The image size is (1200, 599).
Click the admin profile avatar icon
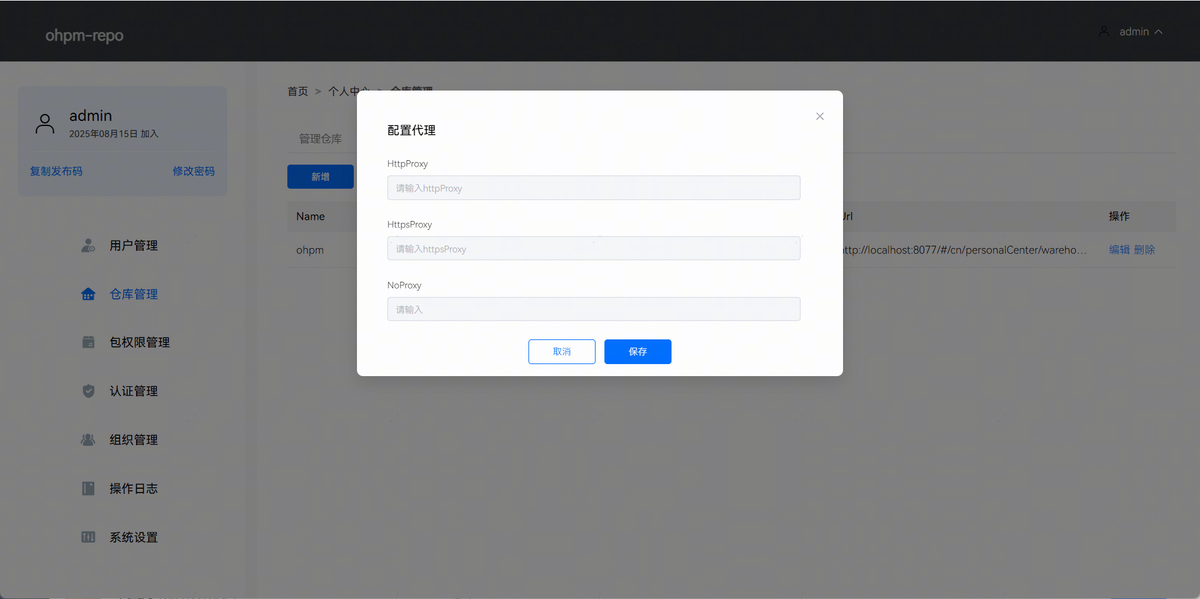pyautogui.click(x=44, y=124)
